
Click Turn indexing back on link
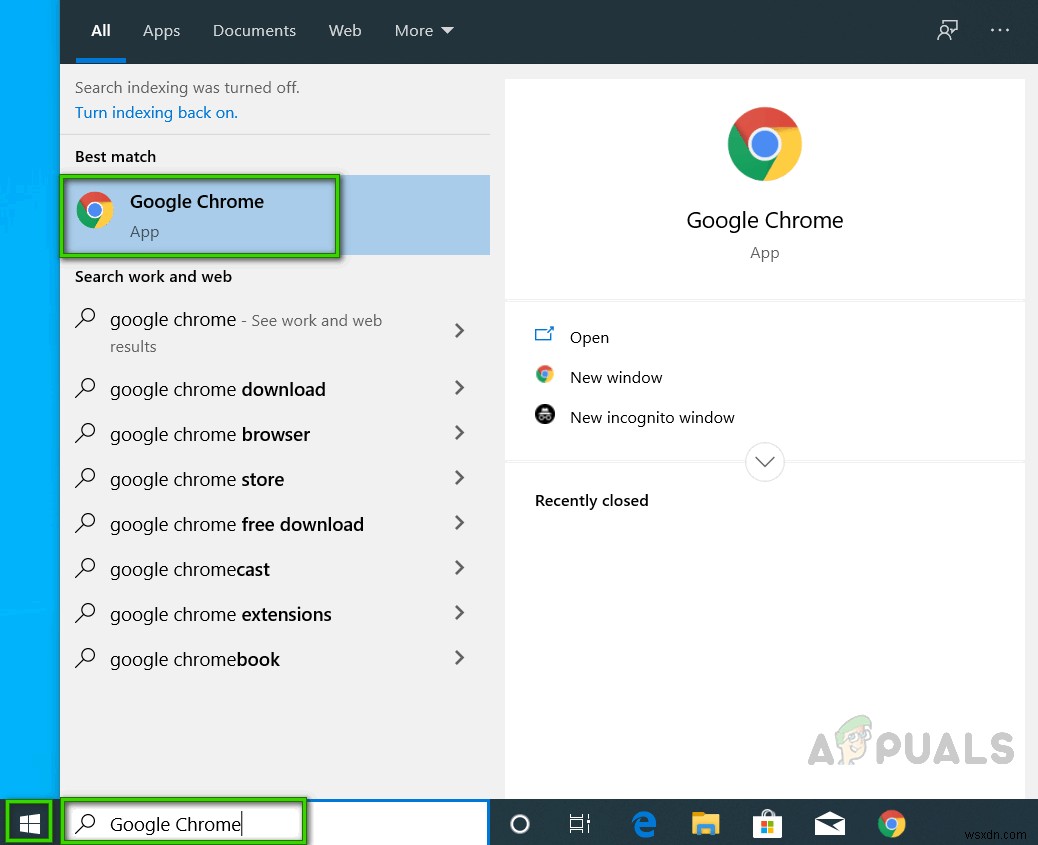tap(156, 113)
